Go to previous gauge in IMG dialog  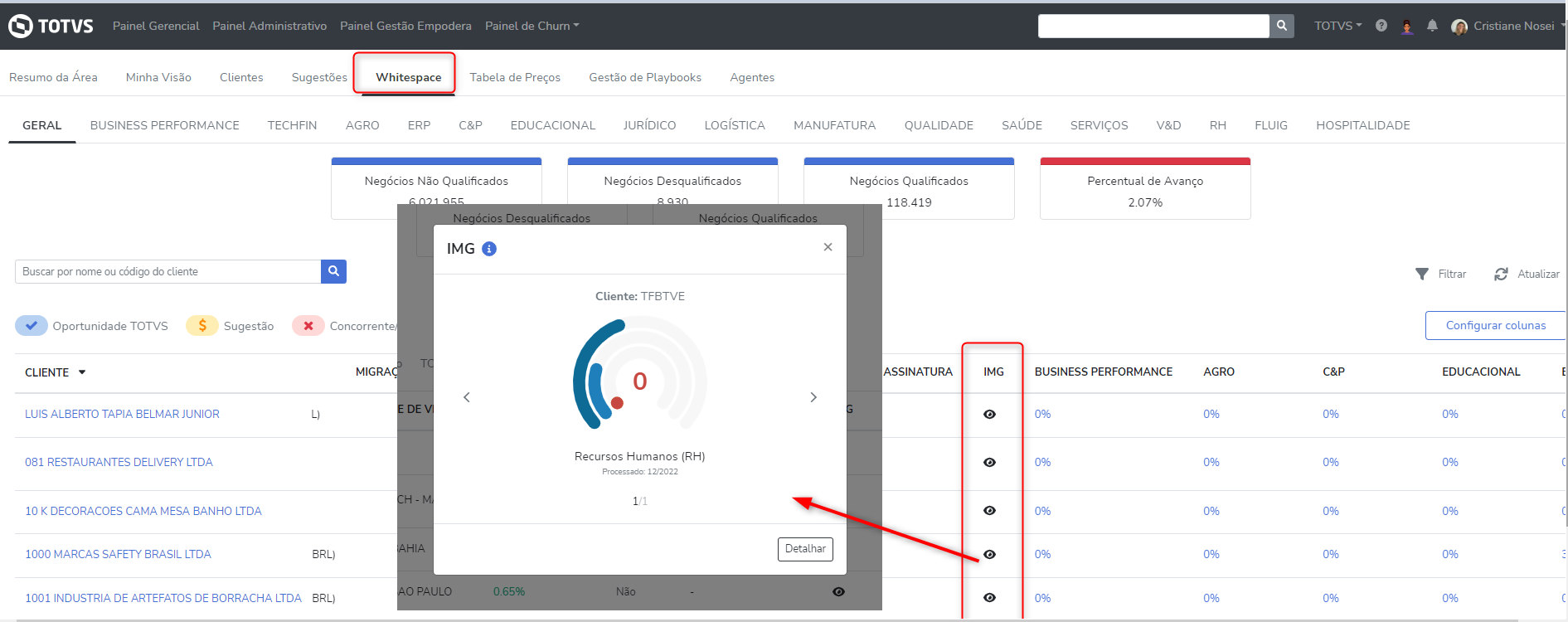click(467, 397)
